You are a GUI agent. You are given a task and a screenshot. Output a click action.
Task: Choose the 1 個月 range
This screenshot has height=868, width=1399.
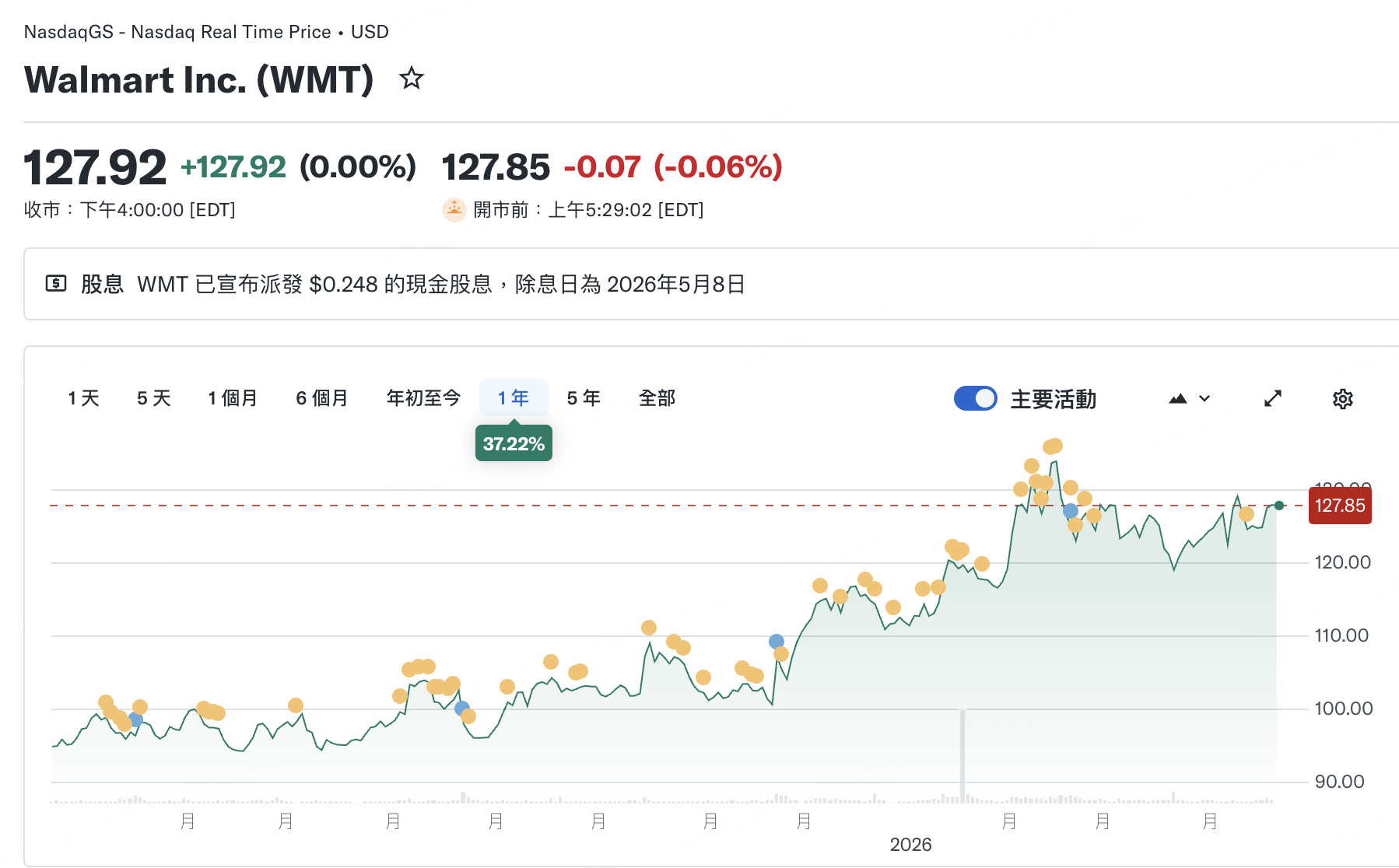point(233,398)
